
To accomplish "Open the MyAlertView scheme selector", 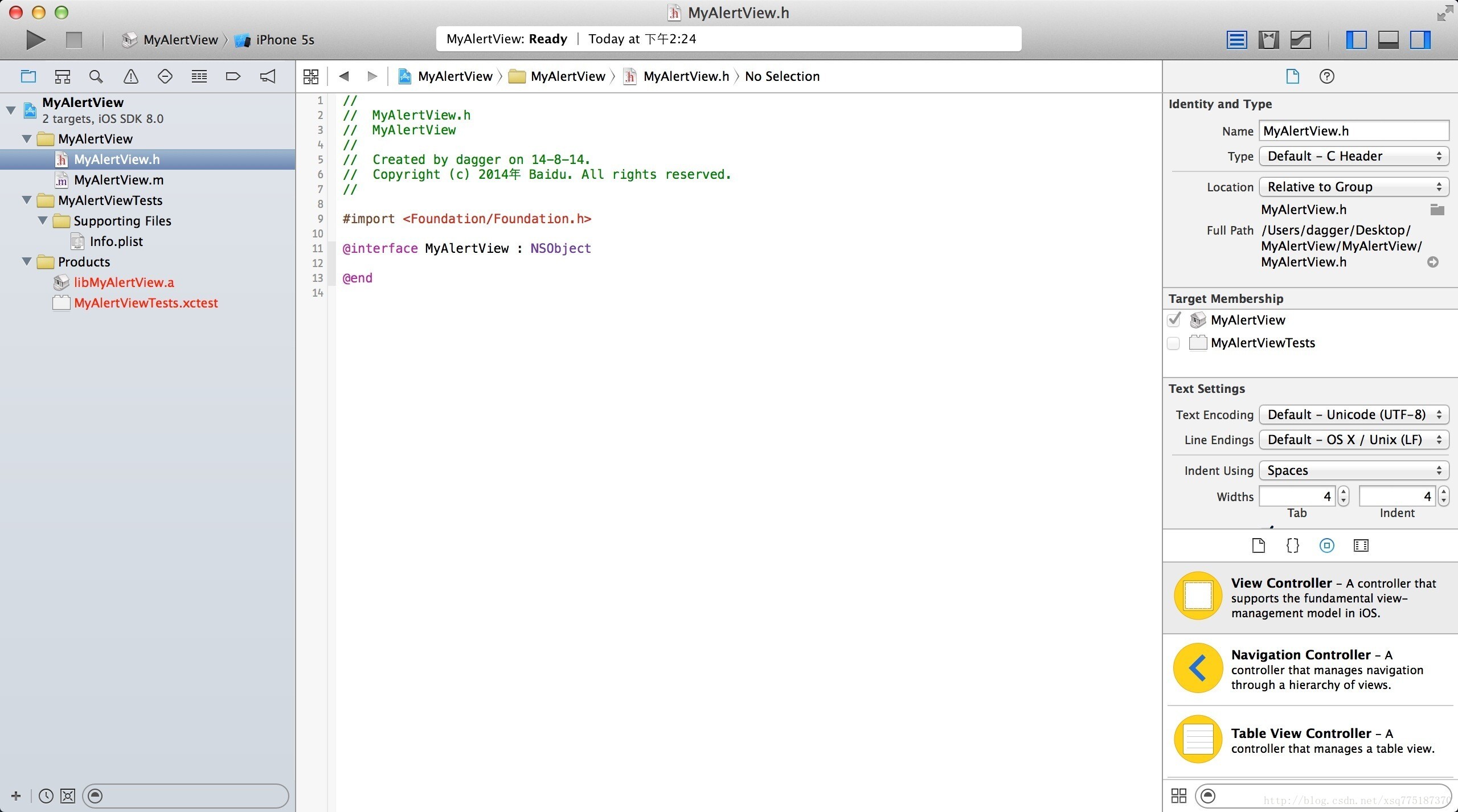I will click(170, 39).
